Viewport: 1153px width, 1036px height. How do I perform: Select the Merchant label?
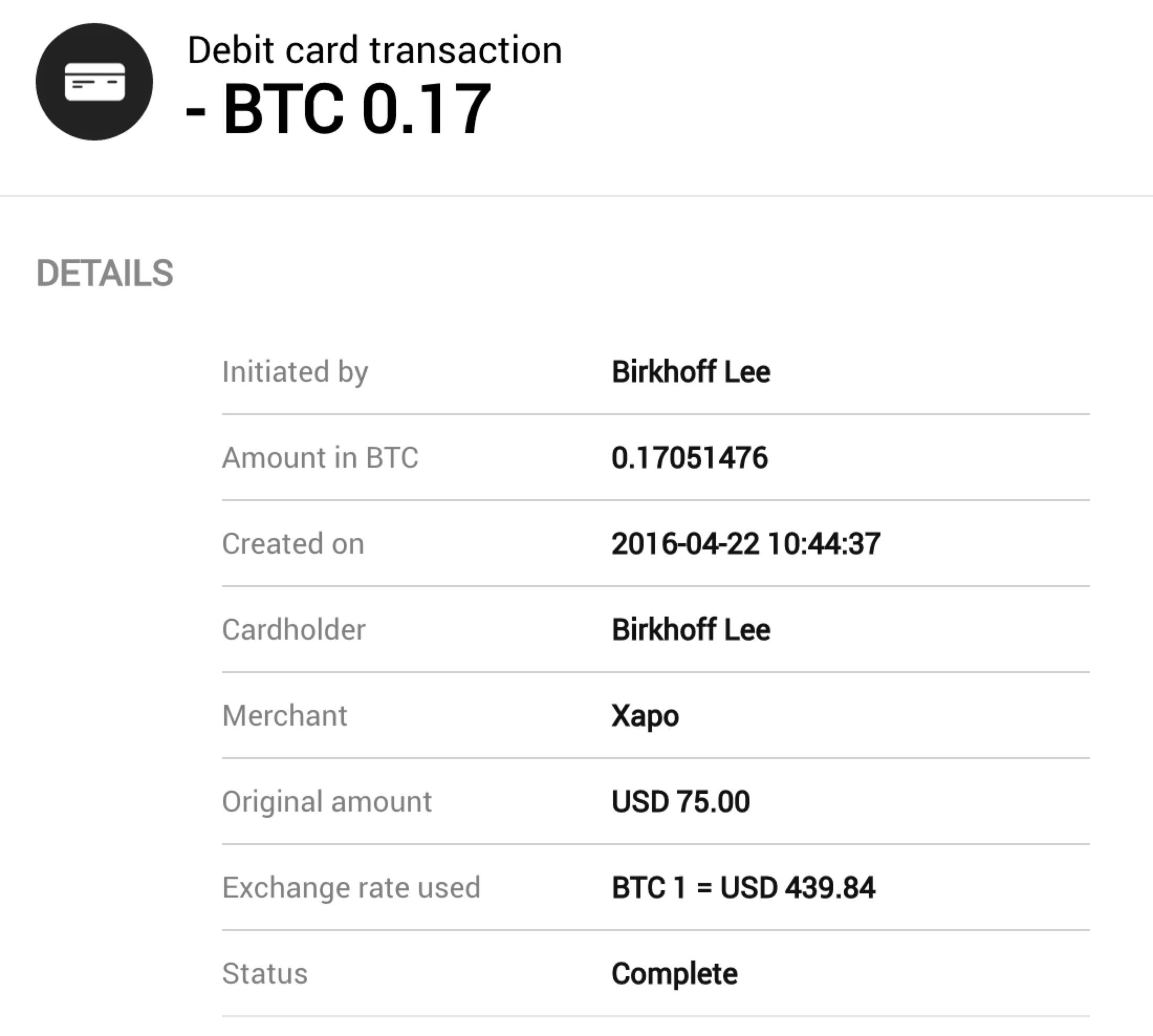(x=285, y=716)
